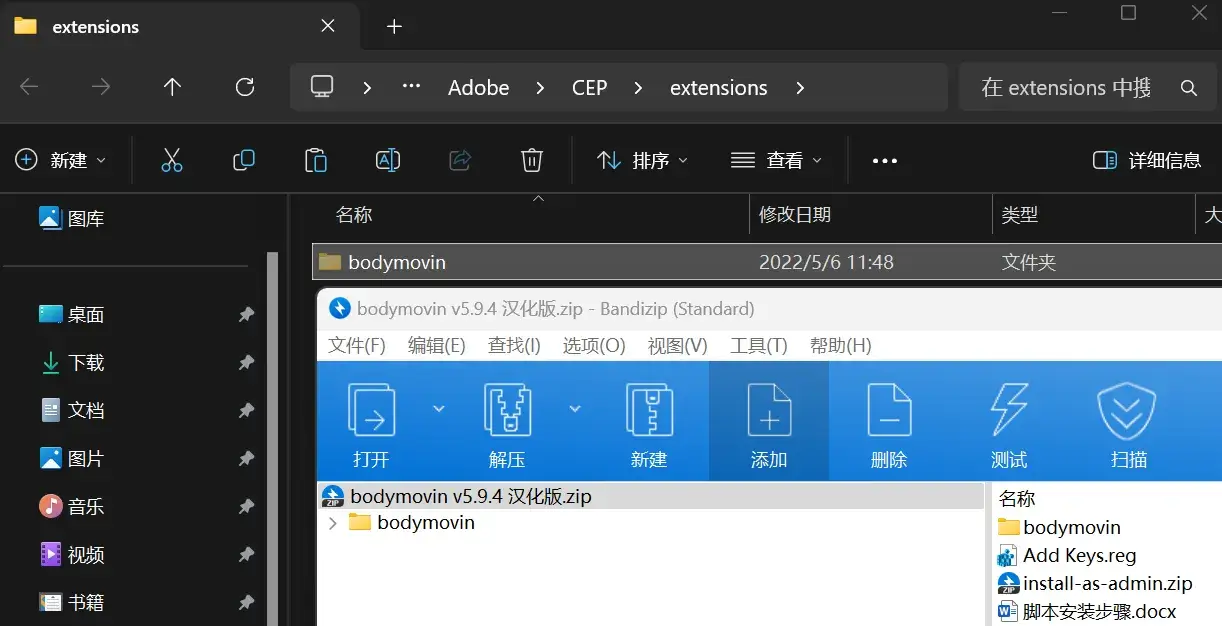1222x626 pixels.
Task: Expand the chevron after extensions in address bar
Action: [x=800, y=88]
